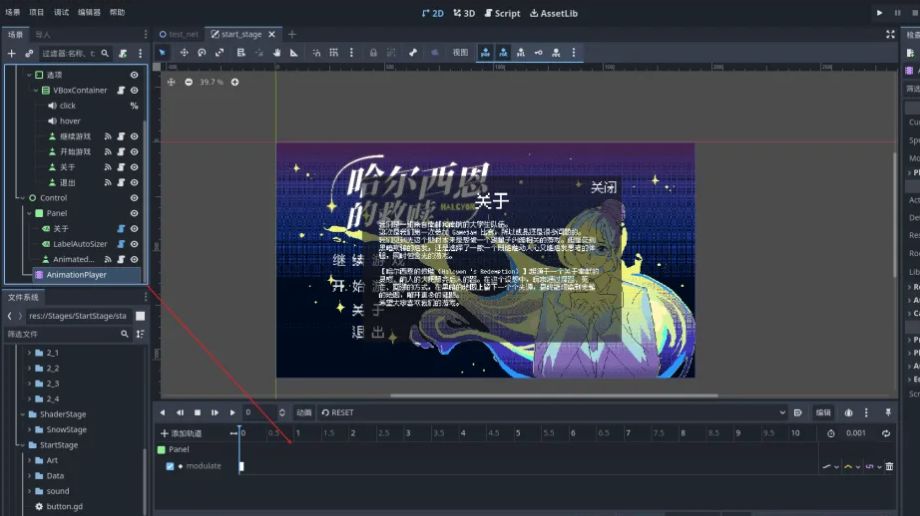Expand the 2_1 folder

pyautogui.click(x=29, y=353)
